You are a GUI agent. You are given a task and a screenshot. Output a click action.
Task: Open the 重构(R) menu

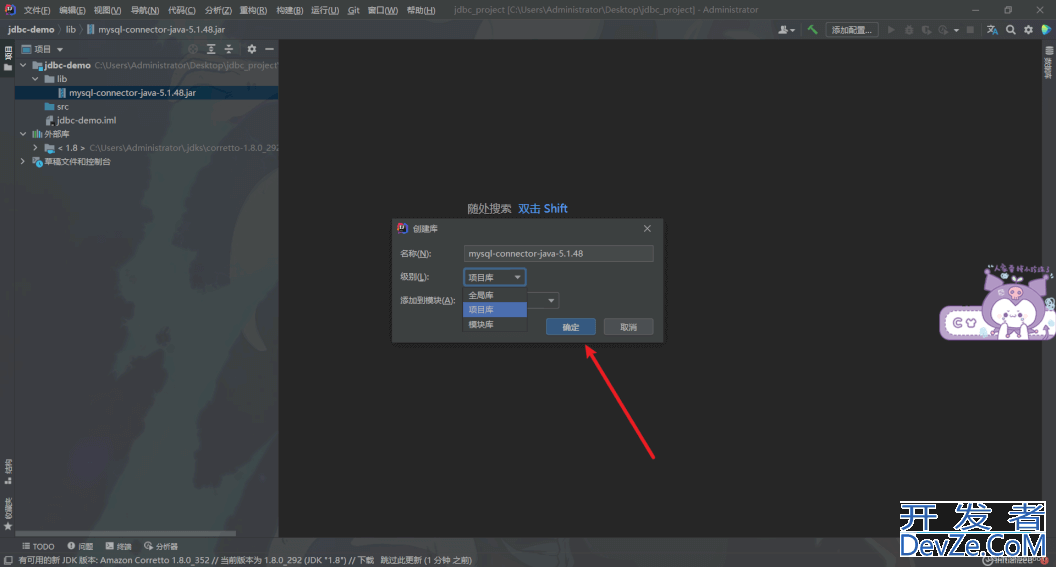253,10
